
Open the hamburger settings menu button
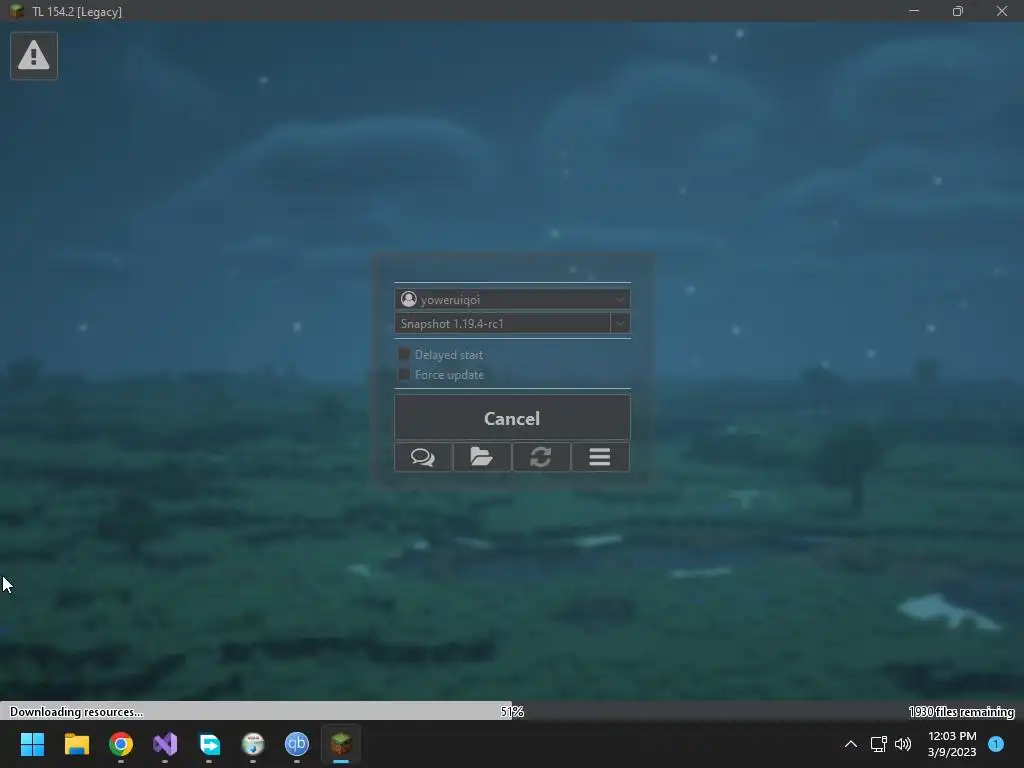point(600,456)
